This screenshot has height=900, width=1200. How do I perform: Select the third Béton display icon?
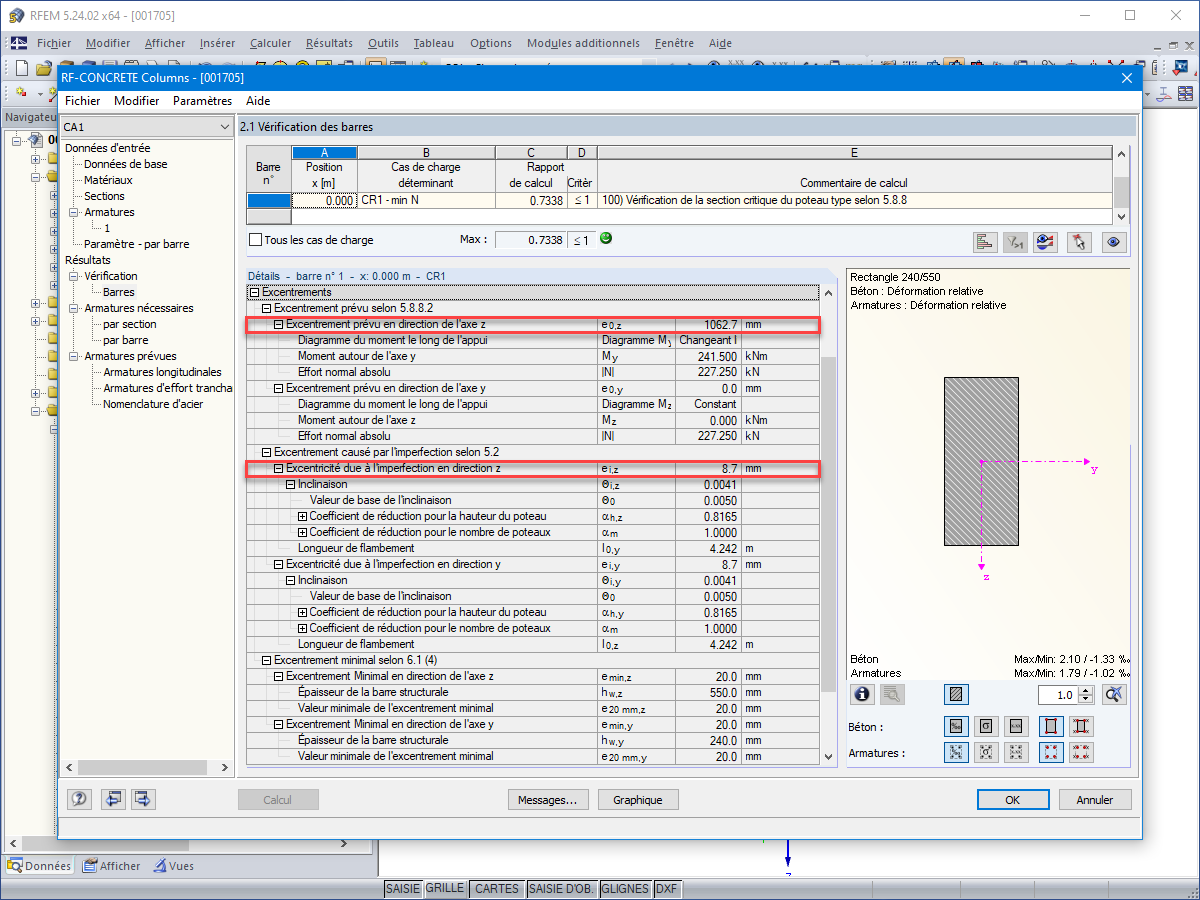(1018, 726)
